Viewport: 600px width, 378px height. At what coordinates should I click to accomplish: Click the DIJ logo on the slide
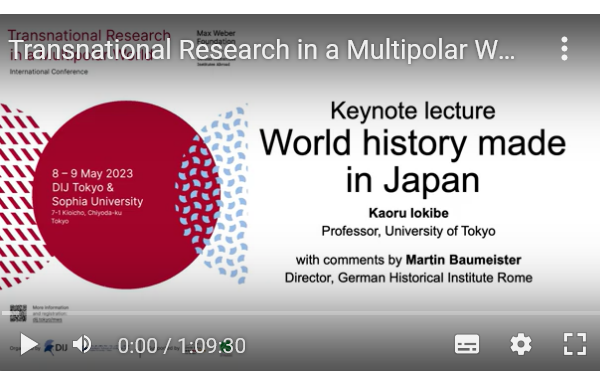[x=56, y=347]
